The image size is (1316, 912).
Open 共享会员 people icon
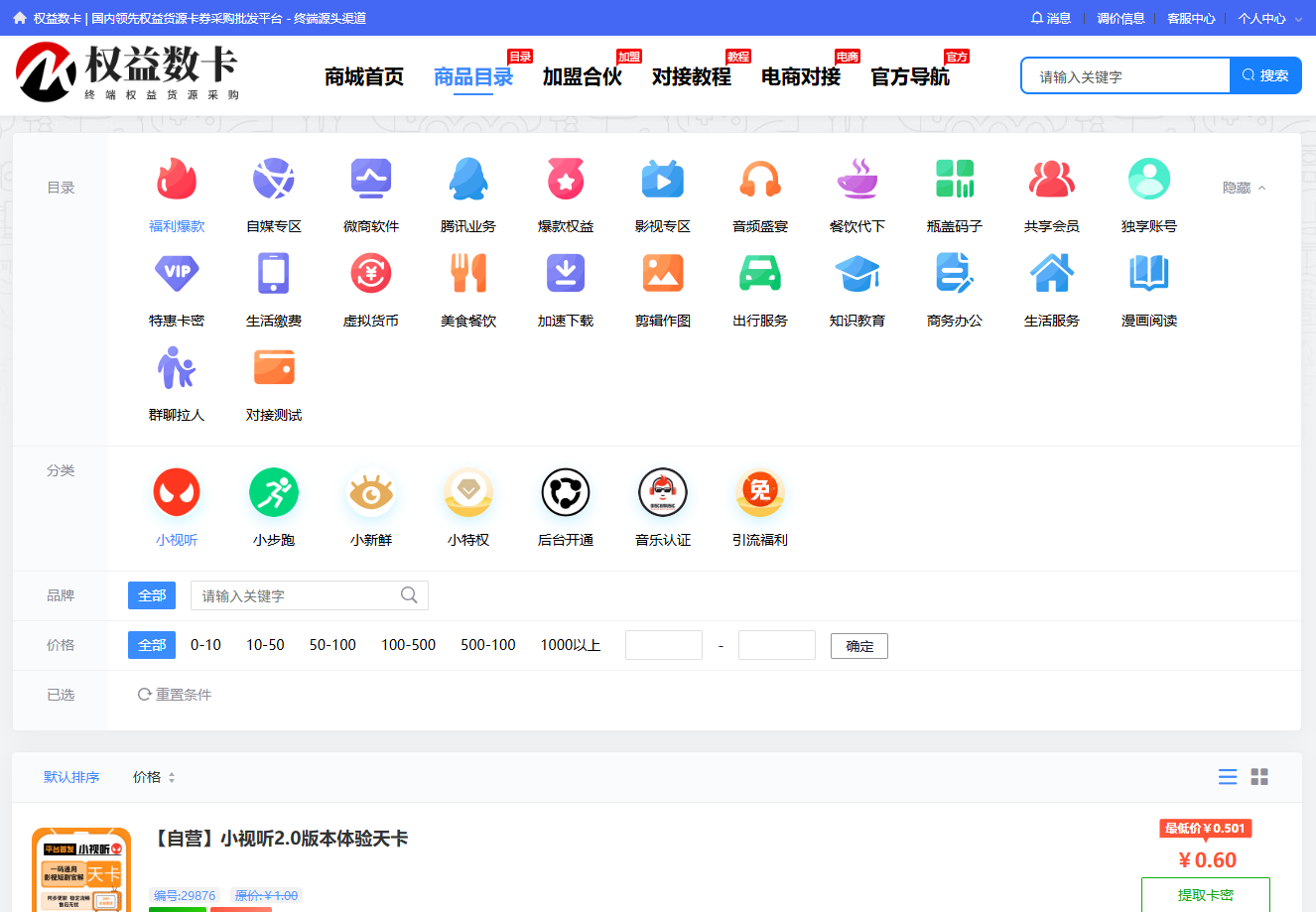(x=1052, y=180)
